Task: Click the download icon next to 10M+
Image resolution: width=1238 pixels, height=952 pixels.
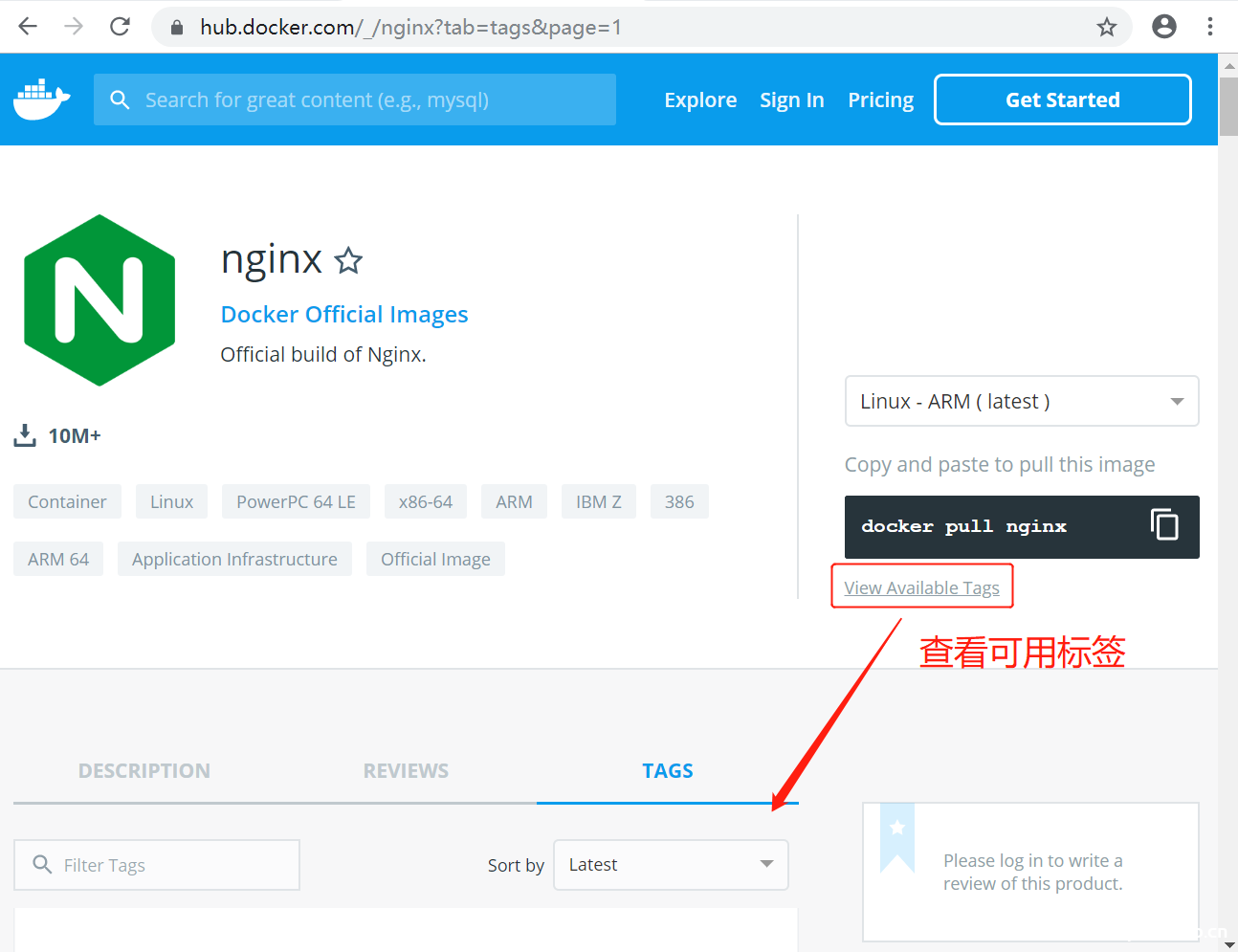Action: tap(26, 434)
